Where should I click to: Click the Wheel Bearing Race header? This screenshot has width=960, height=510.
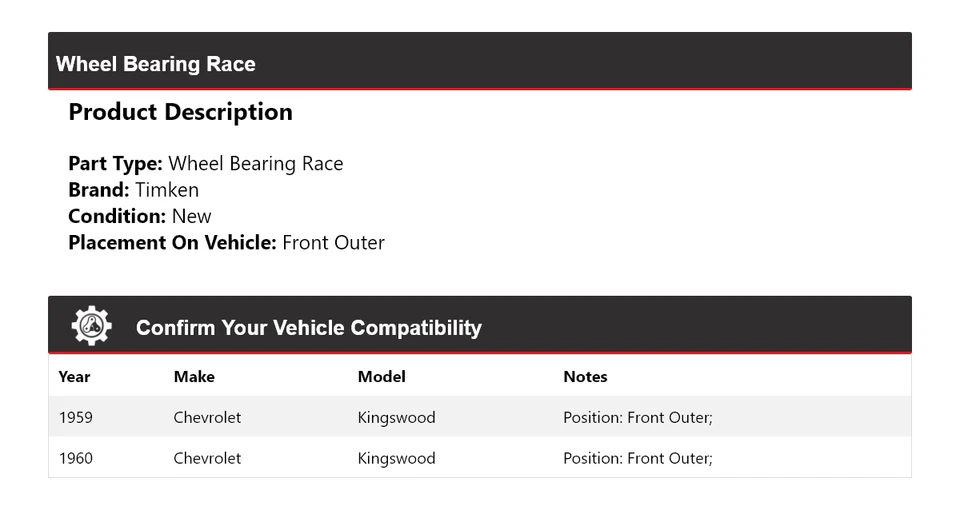tap(156, 64)
